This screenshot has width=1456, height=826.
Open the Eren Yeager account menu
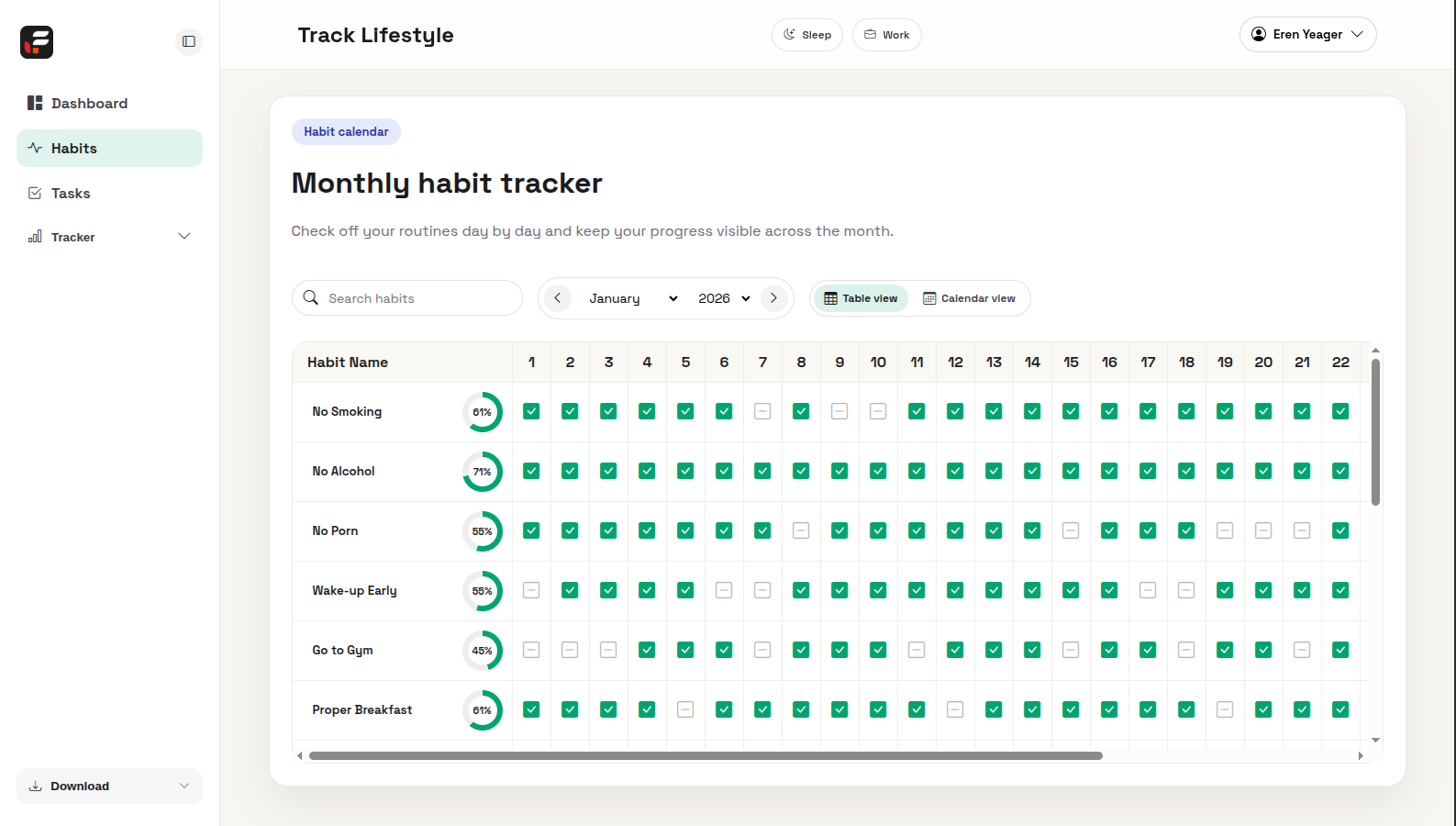click(1308, 35)
